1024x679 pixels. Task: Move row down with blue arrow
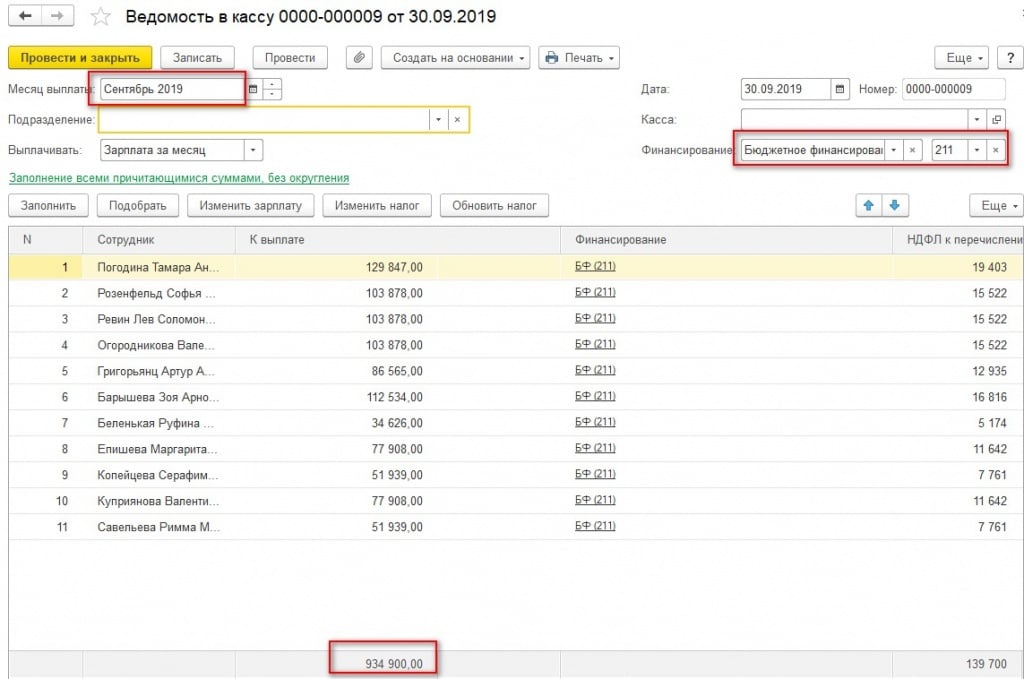point(894,205)
